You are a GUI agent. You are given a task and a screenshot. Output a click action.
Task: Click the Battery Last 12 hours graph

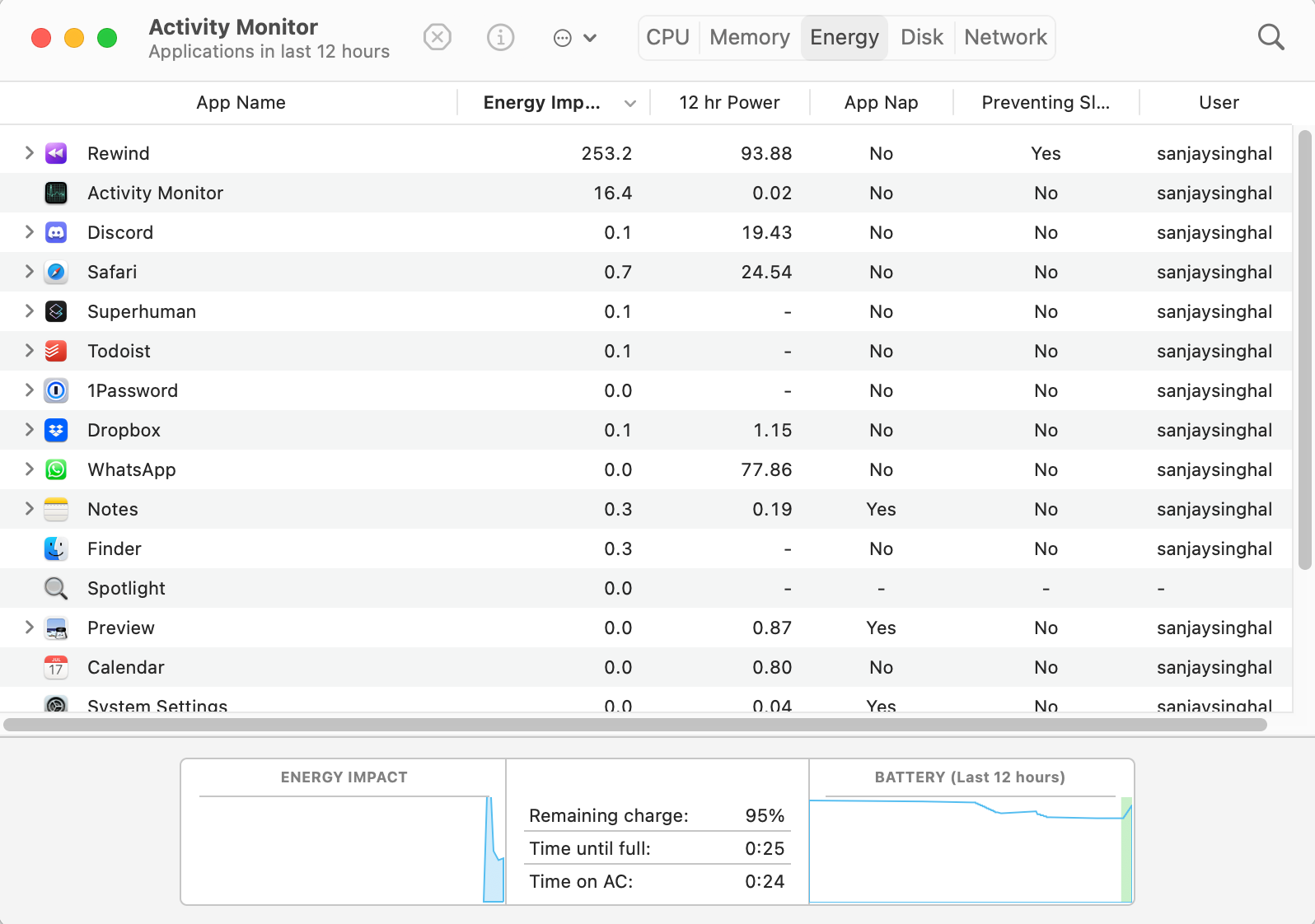pyautogui.click(x=971, y=848)
